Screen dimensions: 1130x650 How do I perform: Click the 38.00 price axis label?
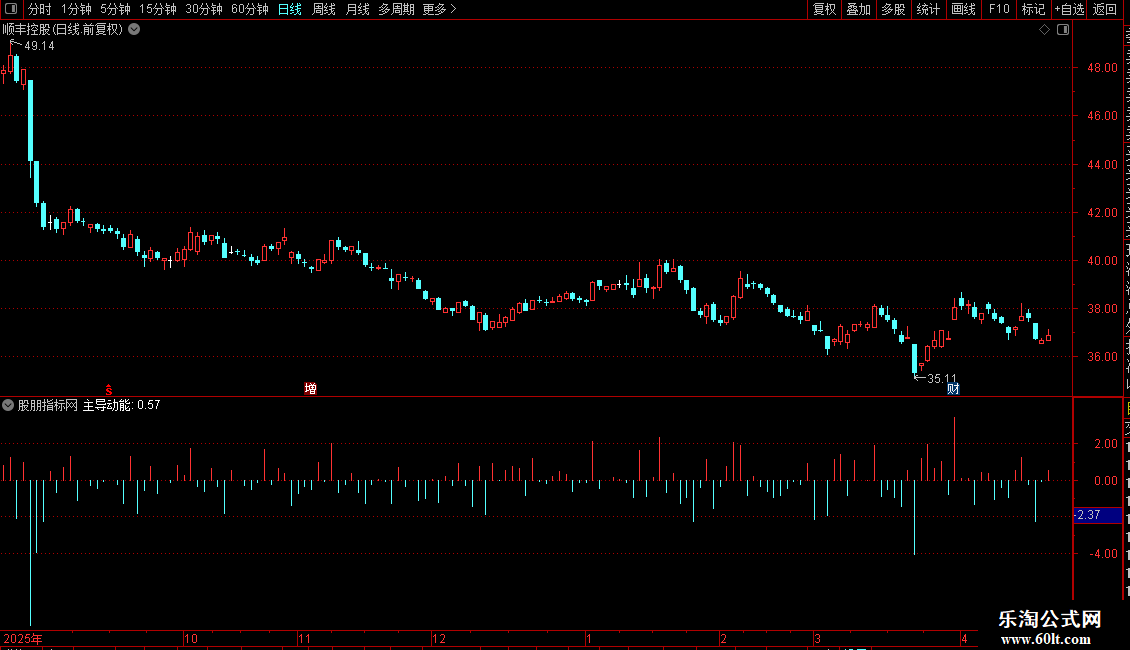pos(1103,308)
